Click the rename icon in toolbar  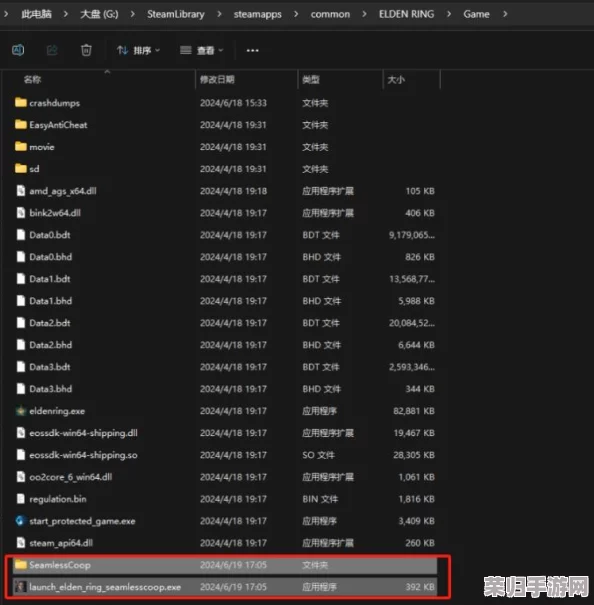click(x=18, y=50)
